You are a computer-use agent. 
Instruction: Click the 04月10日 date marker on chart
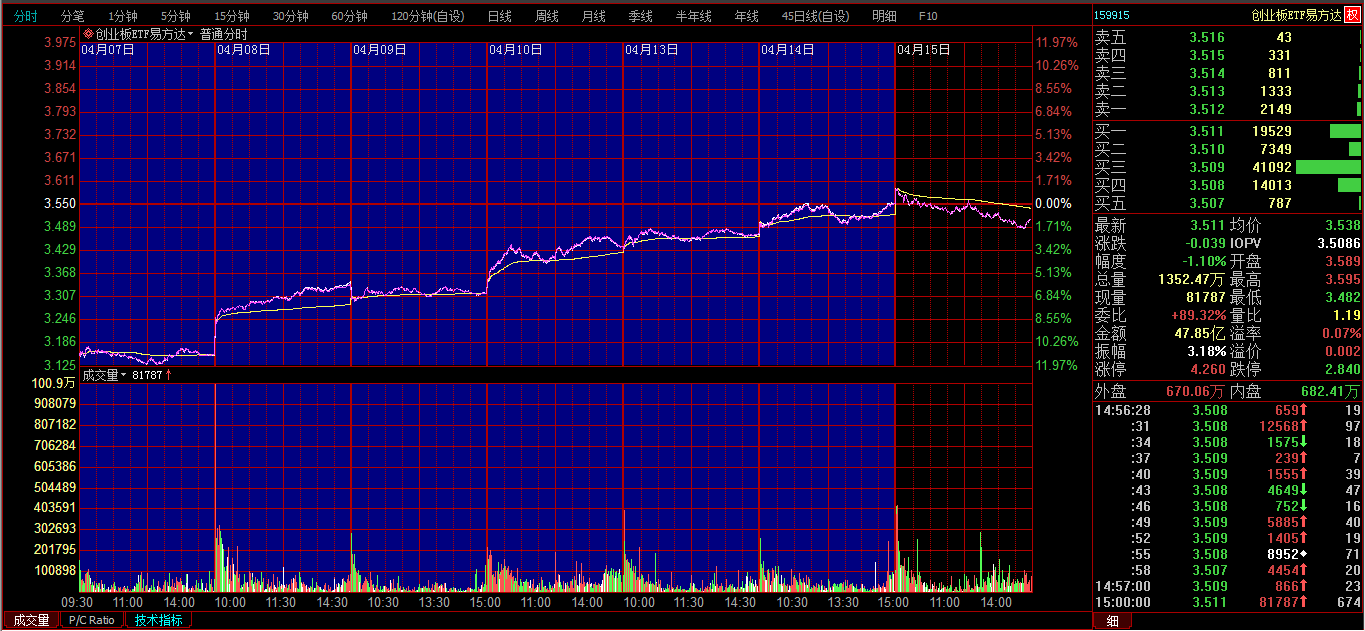(x=515, y=49)
